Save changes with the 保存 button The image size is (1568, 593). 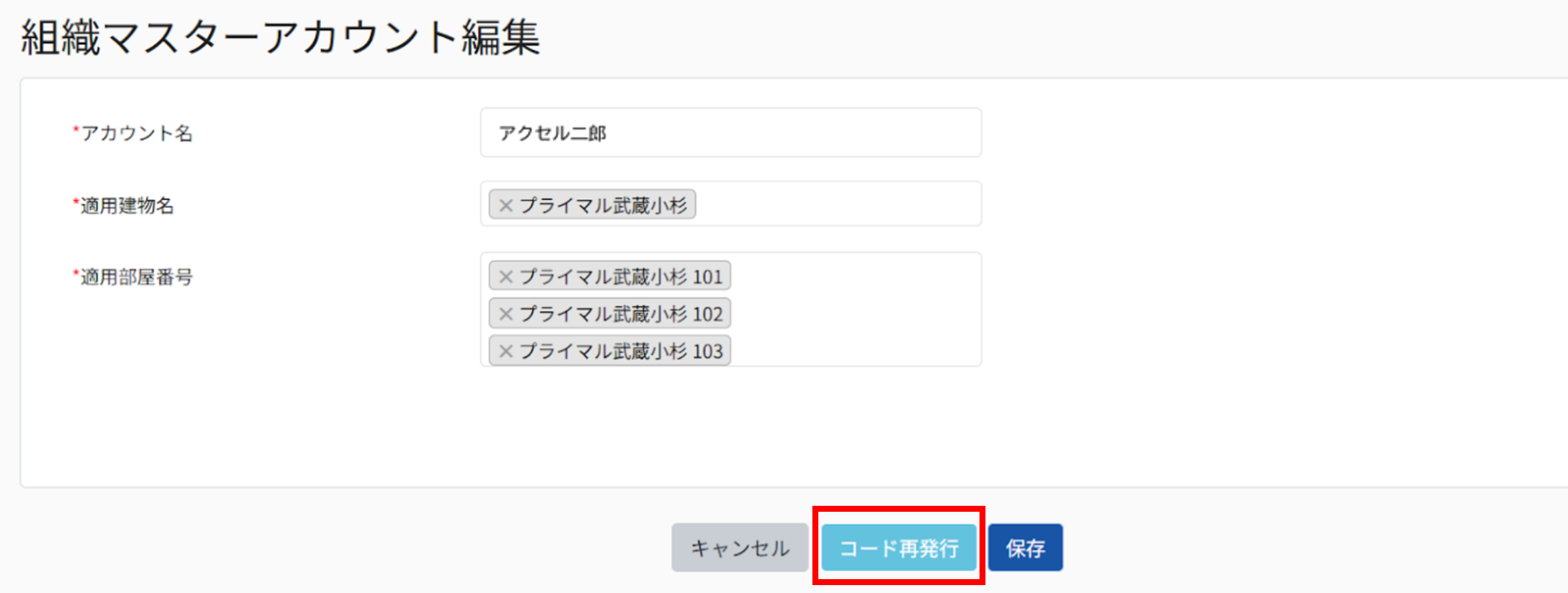(1026, 547)
